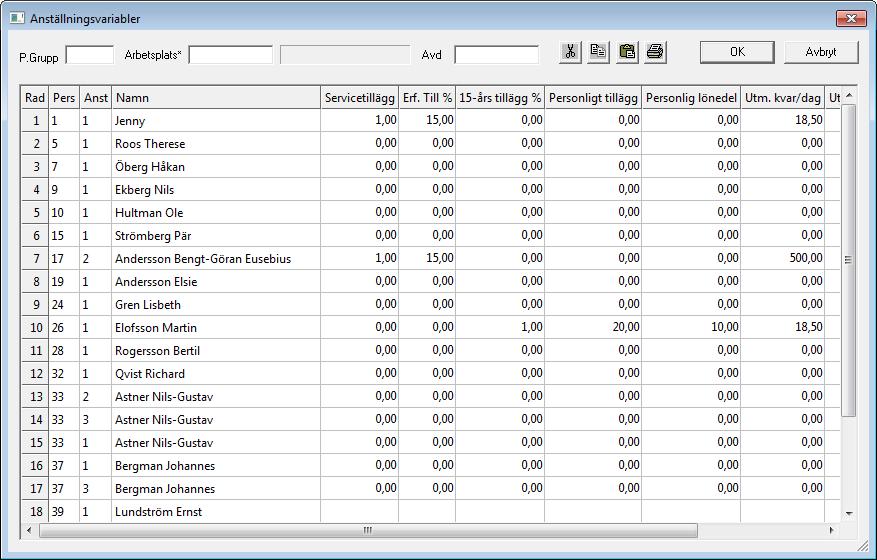This screenshot has width=877, height=560.
Task: Close the Anställningsvariabler window
Action: [x=851, y=18]
